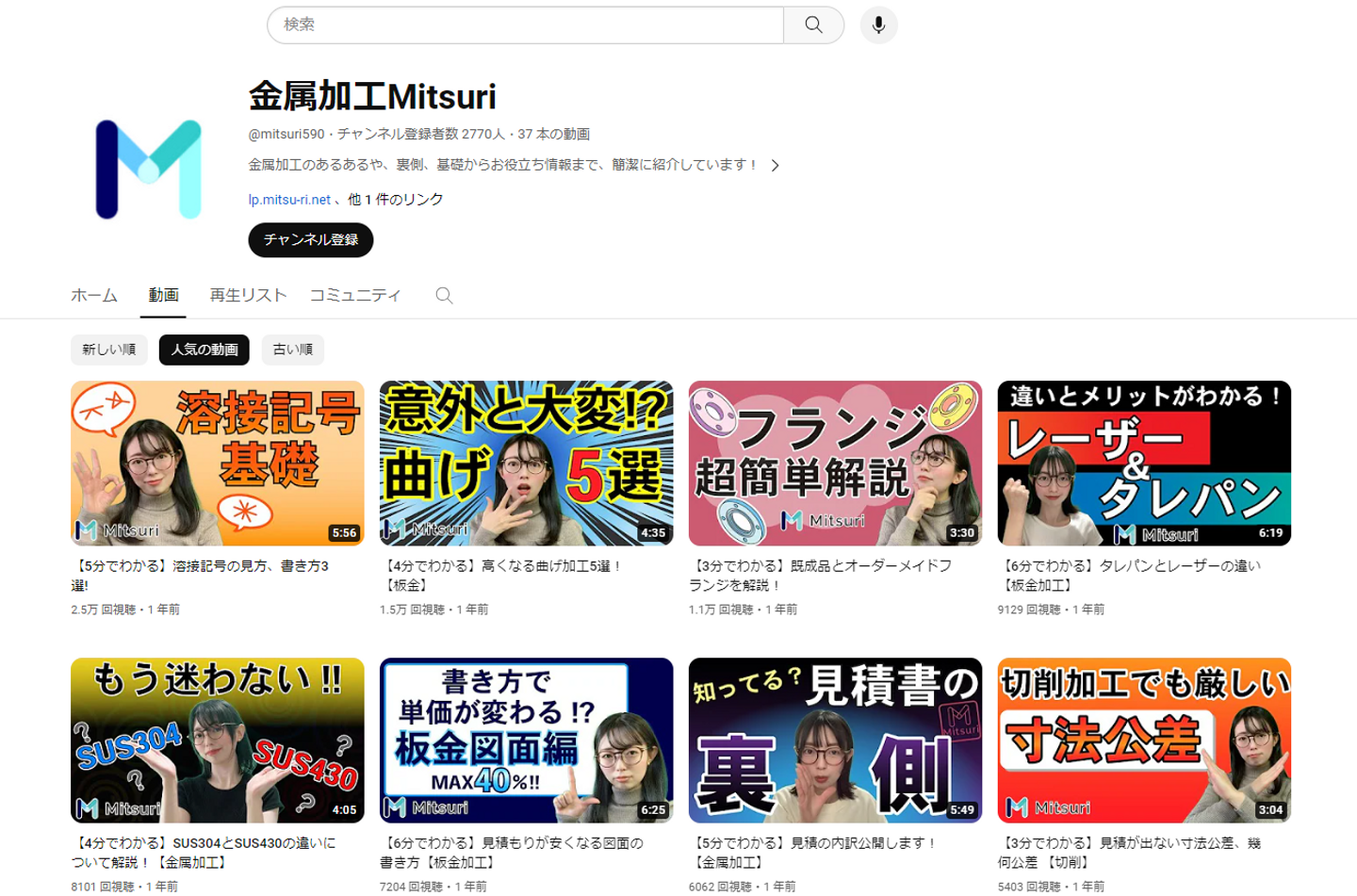1357x896 pixels.
Task: Click the 5:49 duration badge
Action: (962, 810)
